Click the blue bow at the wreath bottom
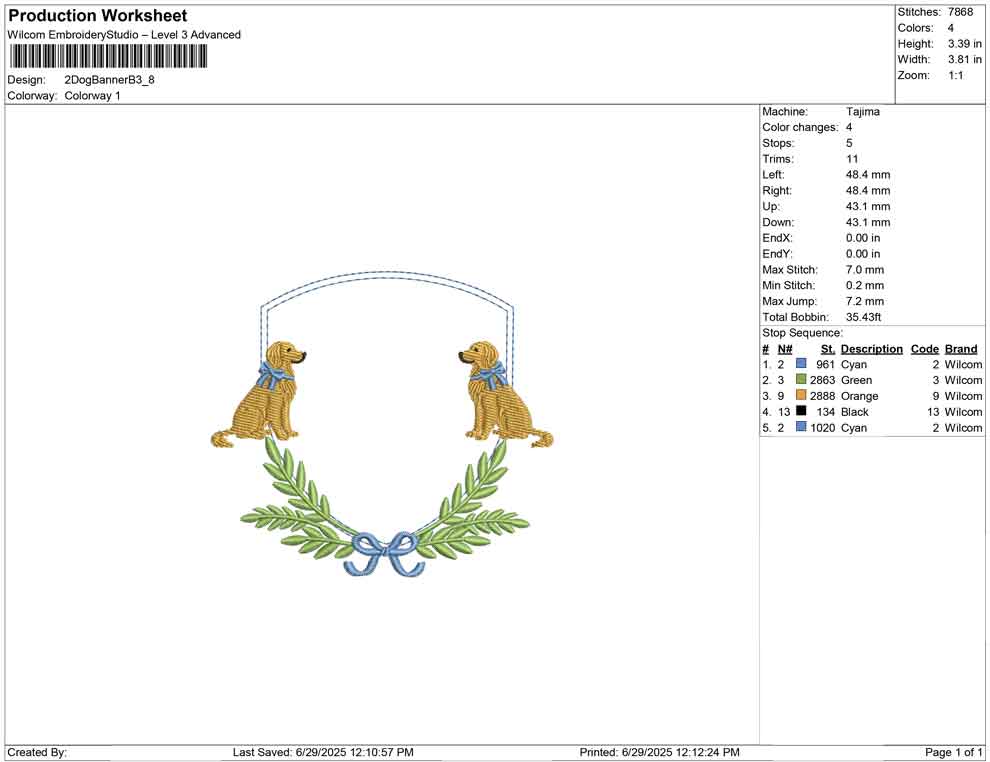This screenshot has width=990, height=762. 384,554
